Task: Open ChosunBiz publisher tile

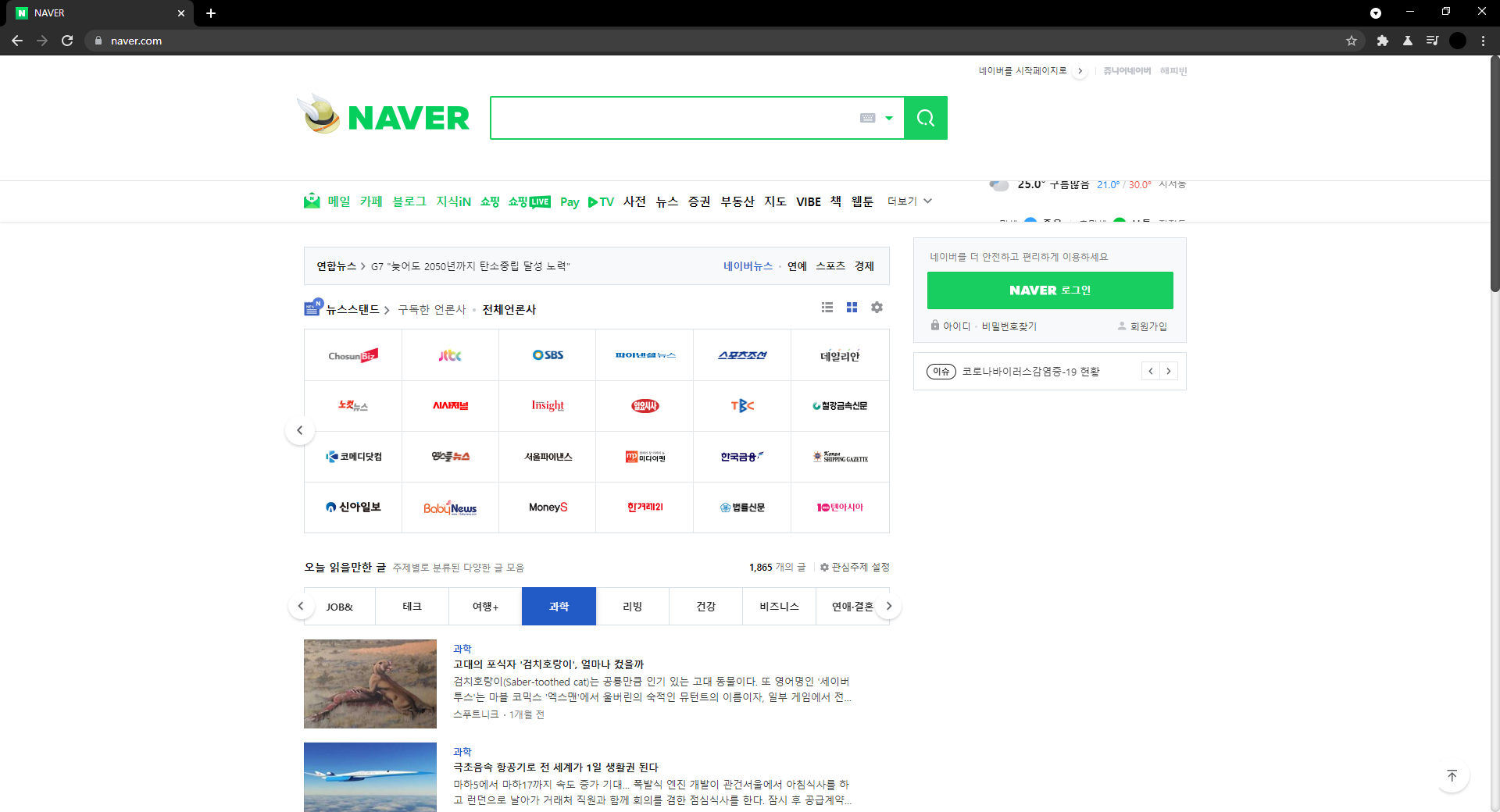Action: point(353,355)
